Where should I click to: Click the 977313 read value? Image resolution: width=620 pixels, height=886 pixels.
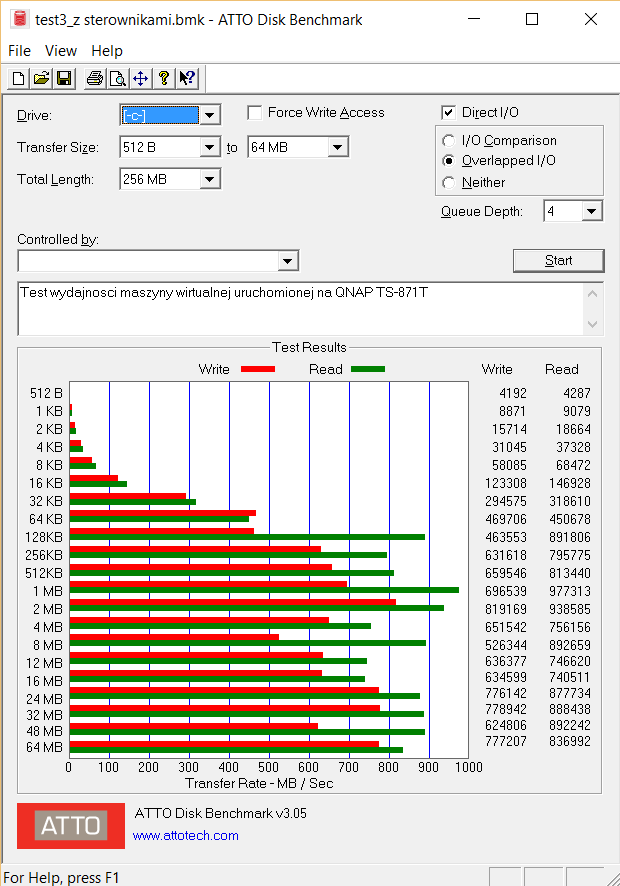click(x=570, y=591)
